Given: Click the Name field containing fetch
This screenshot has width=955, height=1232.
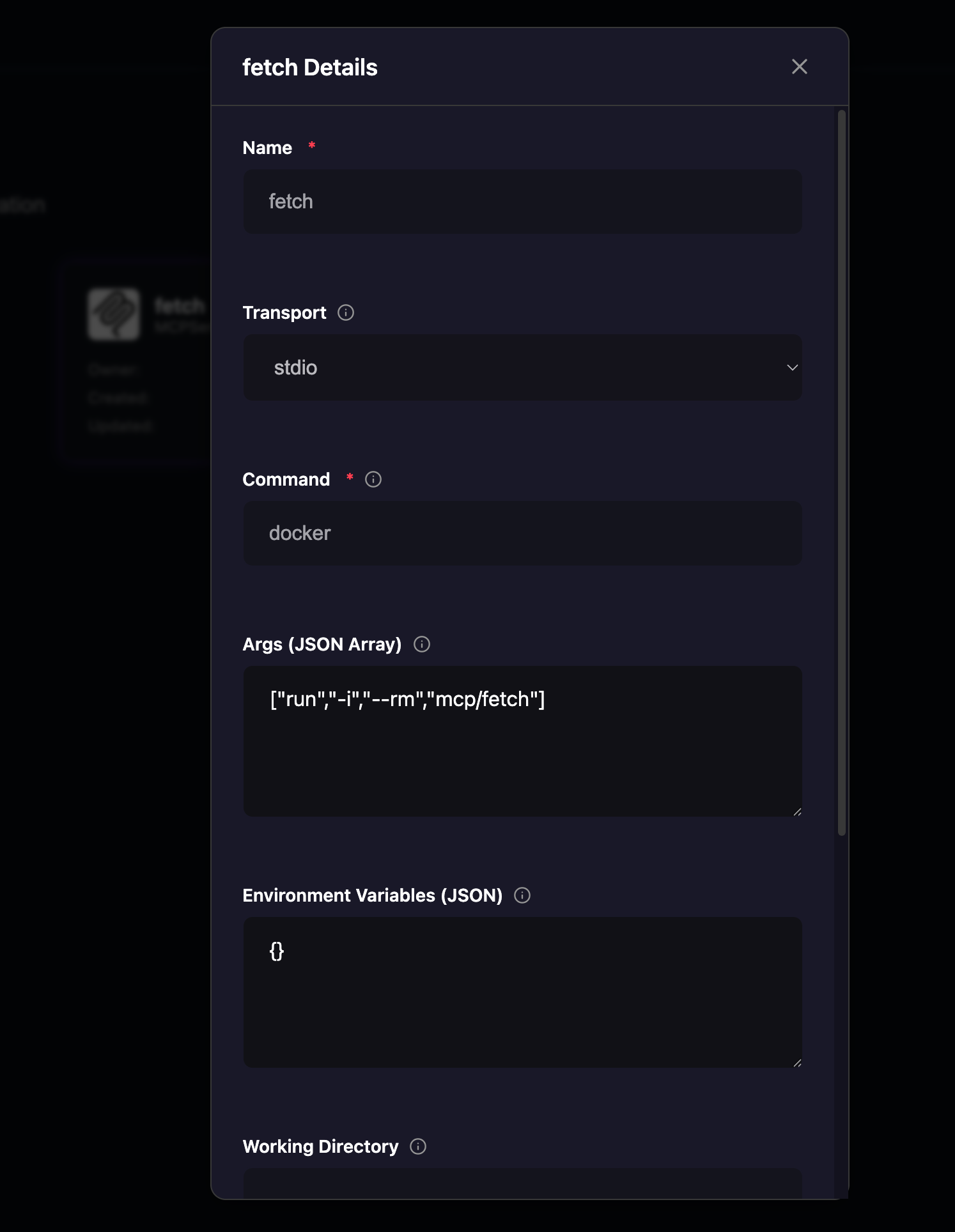Looking at the screenshot, I should pyautogui.click(x=522, y=201).
